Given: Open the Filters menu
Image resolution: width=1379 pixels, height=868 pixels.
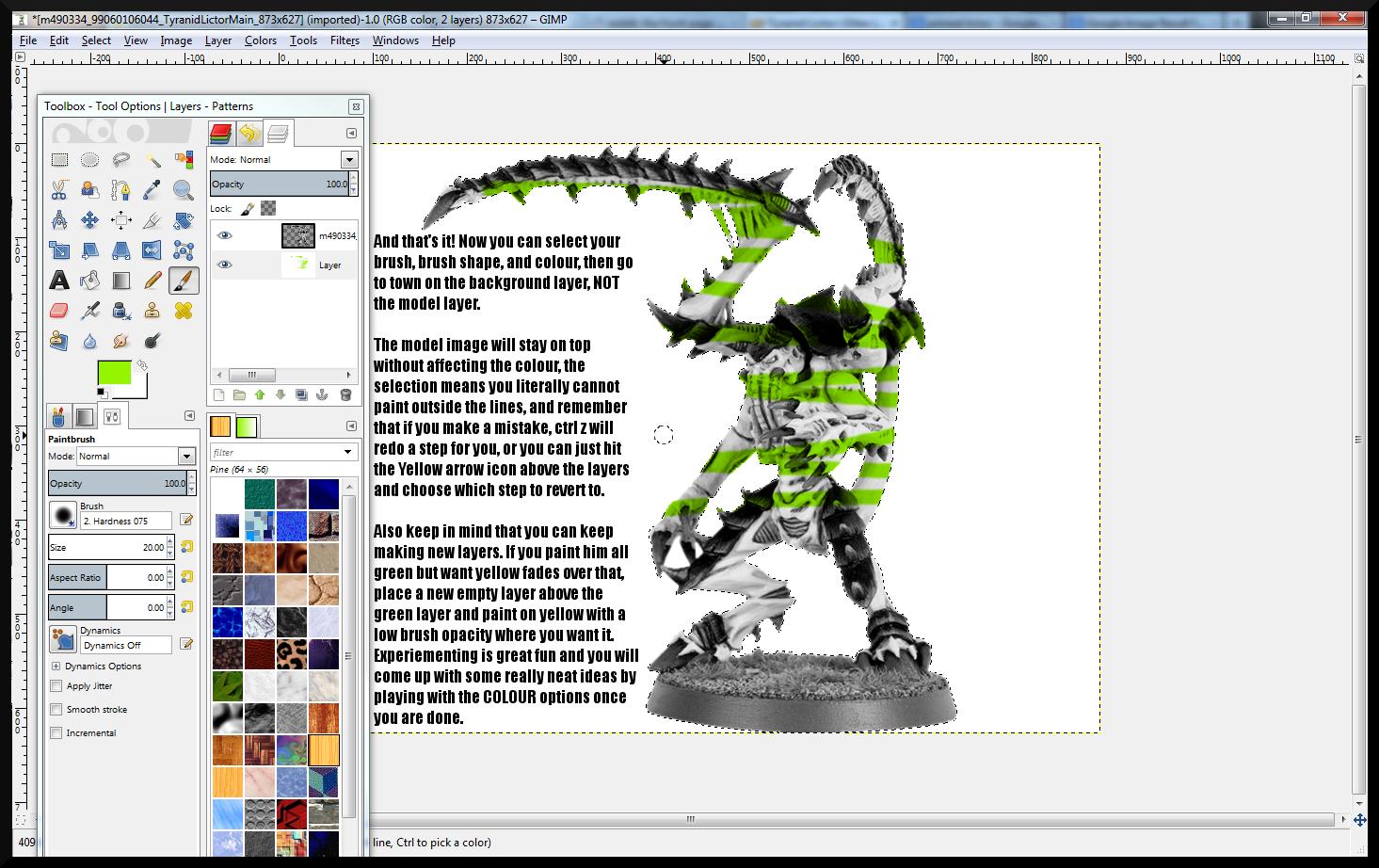Looking at the screenshot, I should (345, 40).
